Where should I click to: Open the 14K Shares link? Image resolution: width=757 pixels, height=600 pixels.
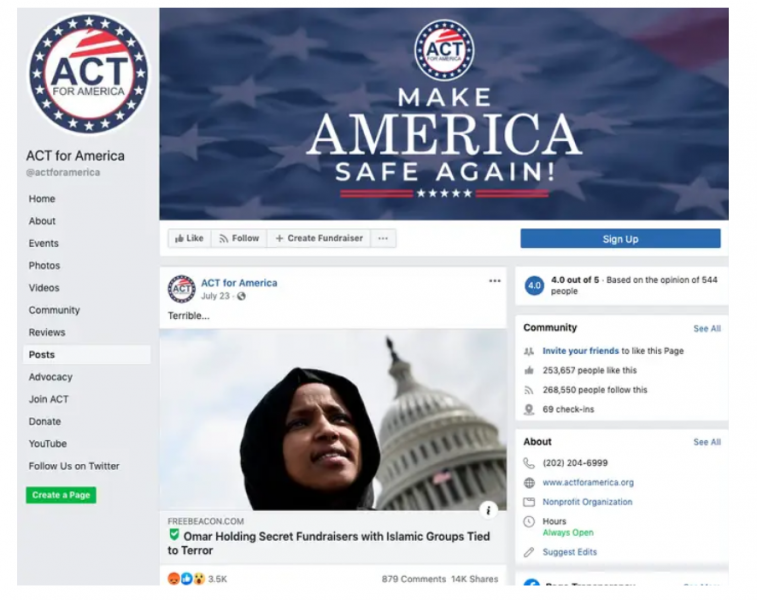point(475,579)
